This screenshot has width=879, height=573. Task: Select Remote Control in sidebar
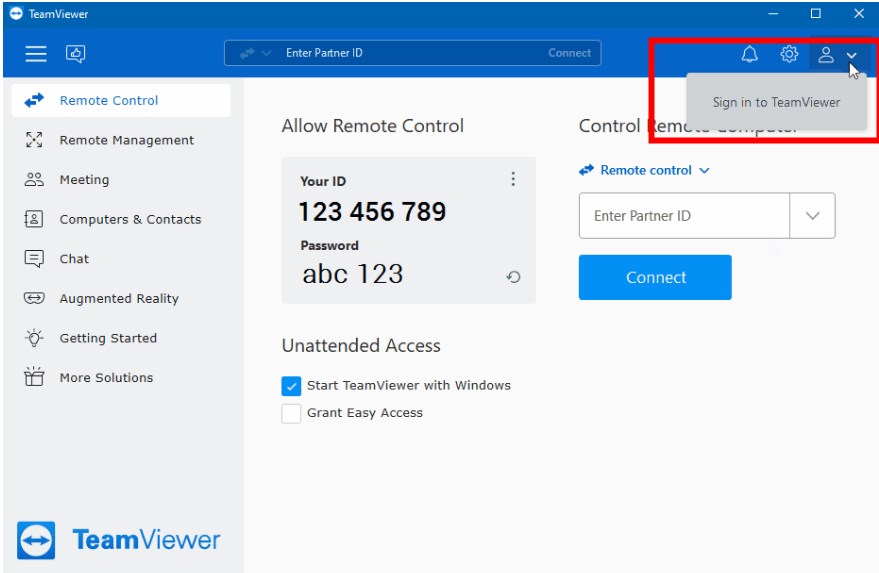pyautogui.click(x=121, y=100)
